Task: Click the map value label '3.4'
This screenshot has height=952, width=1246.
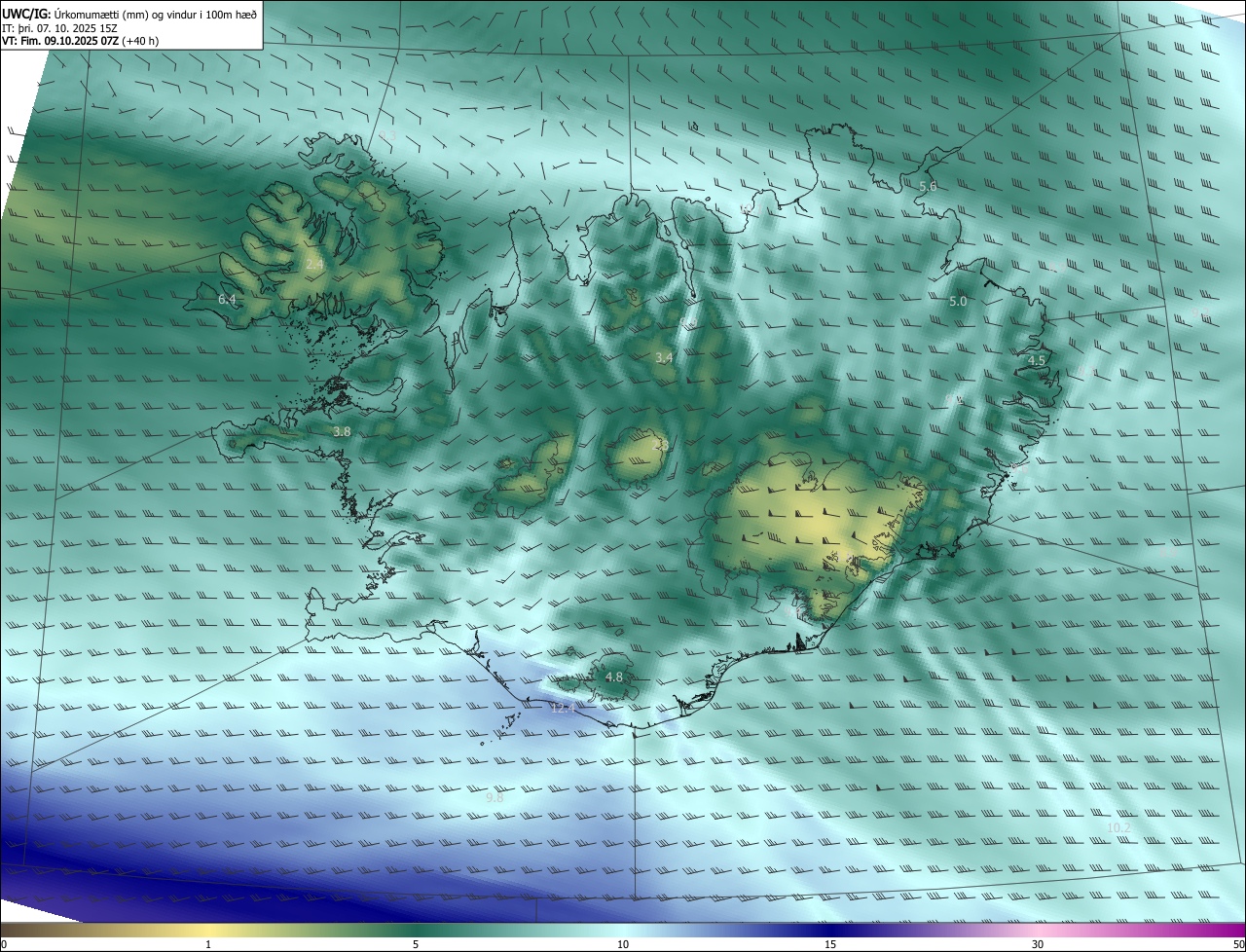Action: click(664, 358)
